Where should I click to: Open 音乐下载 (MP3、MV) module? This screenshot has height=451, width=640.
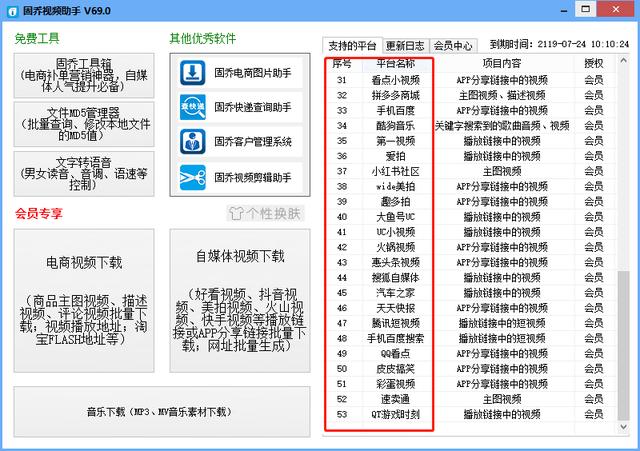tap(162, 412)
